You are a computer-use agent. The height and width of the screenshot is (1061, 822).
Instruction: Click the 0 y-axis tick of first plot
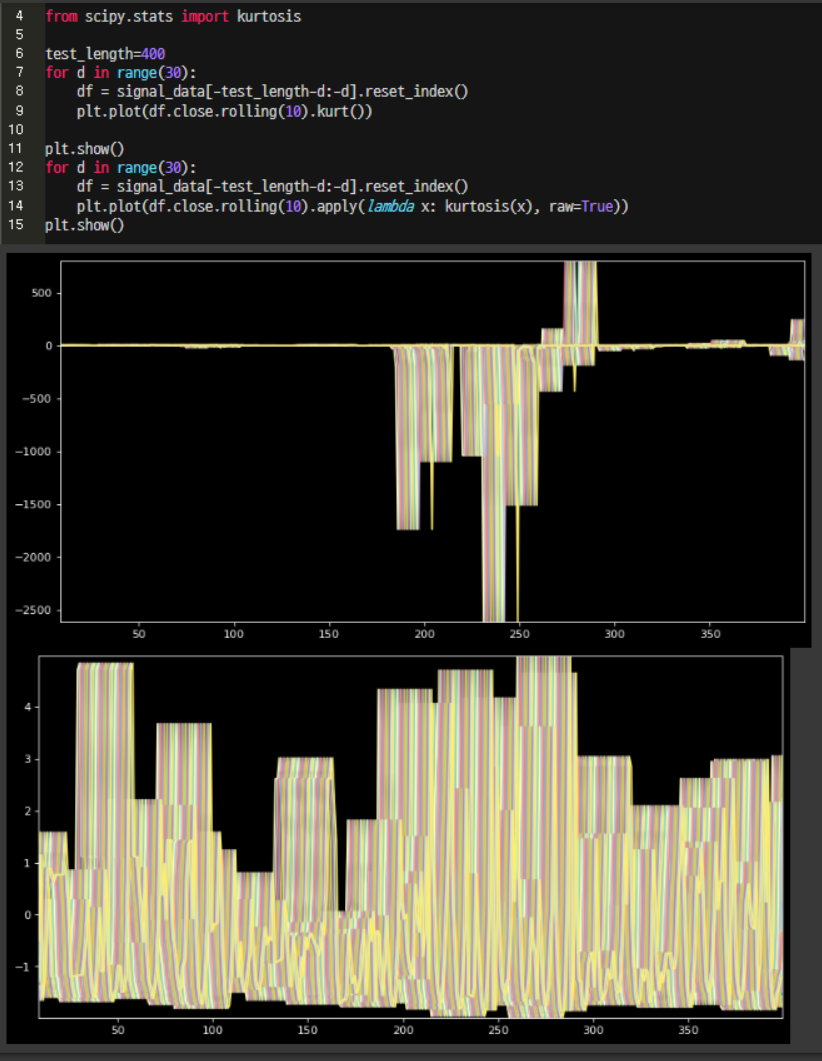point(48,346)
